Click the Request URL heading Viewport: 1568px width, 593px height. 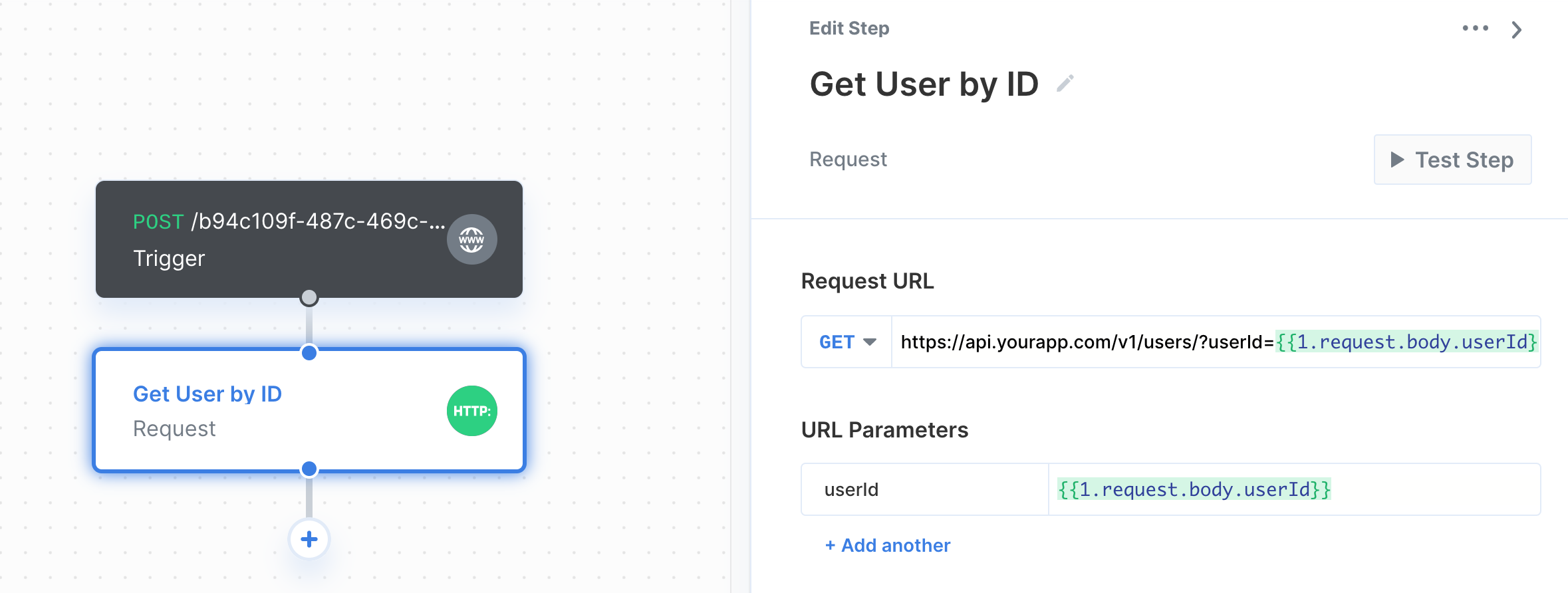[867, 281]
